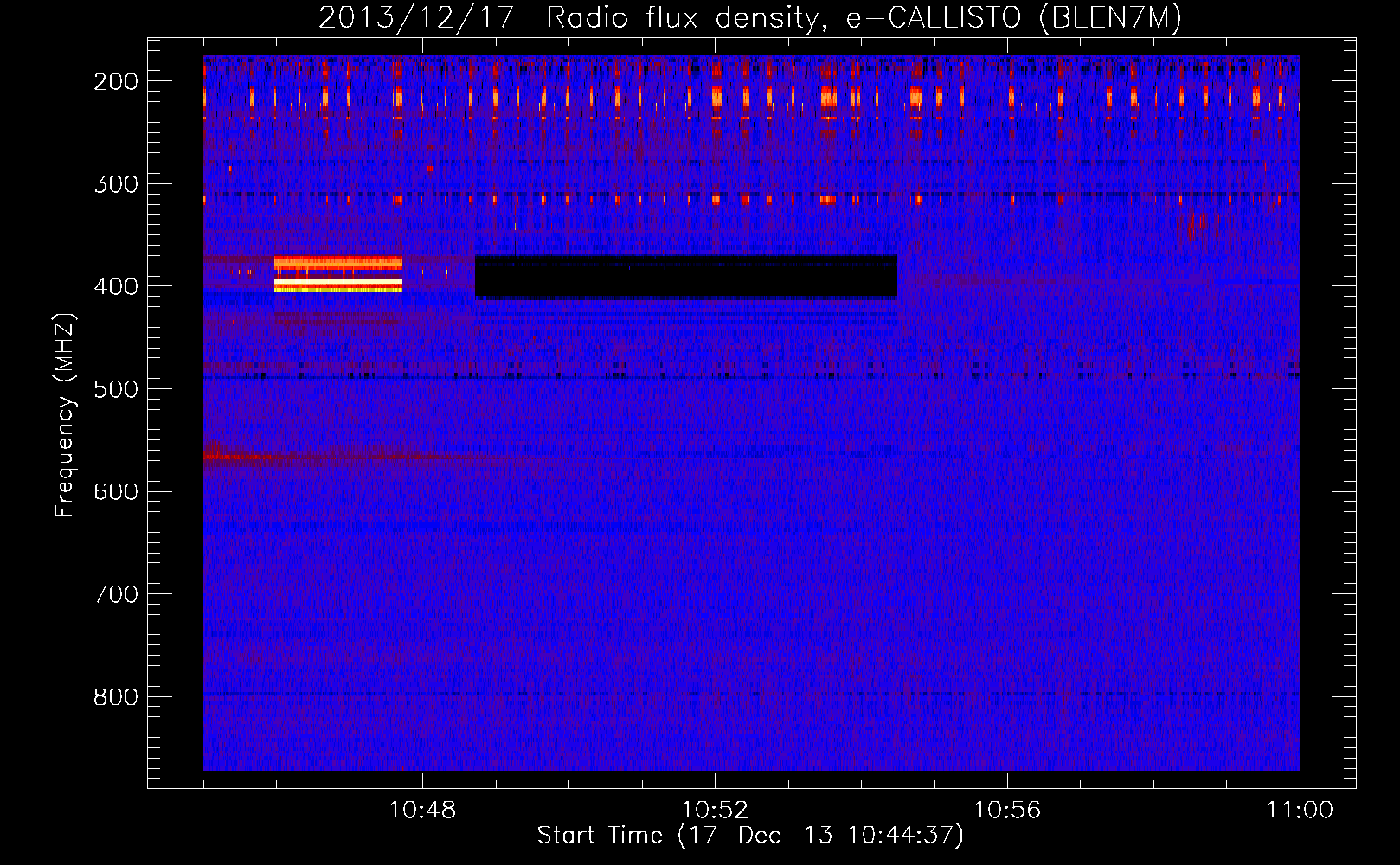Viewport: 1400px width, 865px height.
Task: Click the plot title 2013/12/17 Radio flux density
Action: (750, 17)
